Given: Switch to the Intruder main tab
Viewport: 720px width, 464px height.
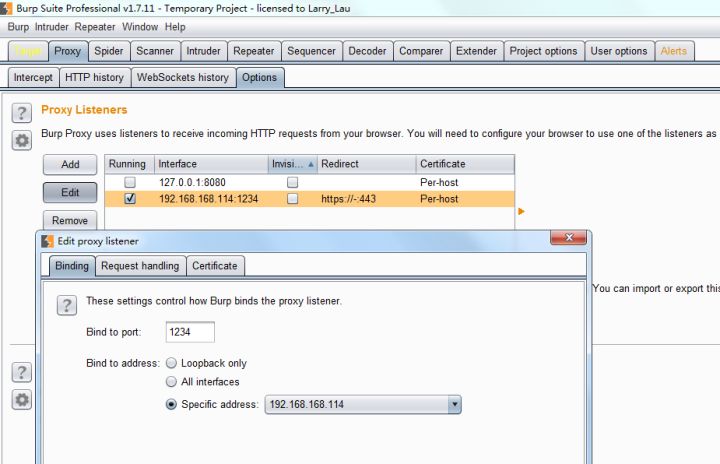Looking at the screenshot, I should point(203,51).
